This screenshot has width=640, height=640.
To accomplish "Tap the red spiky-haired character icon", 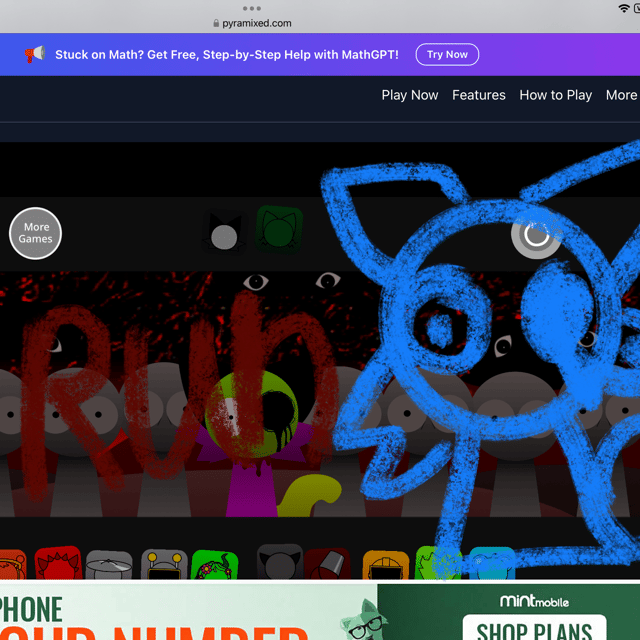I will (x=58, y=563).
